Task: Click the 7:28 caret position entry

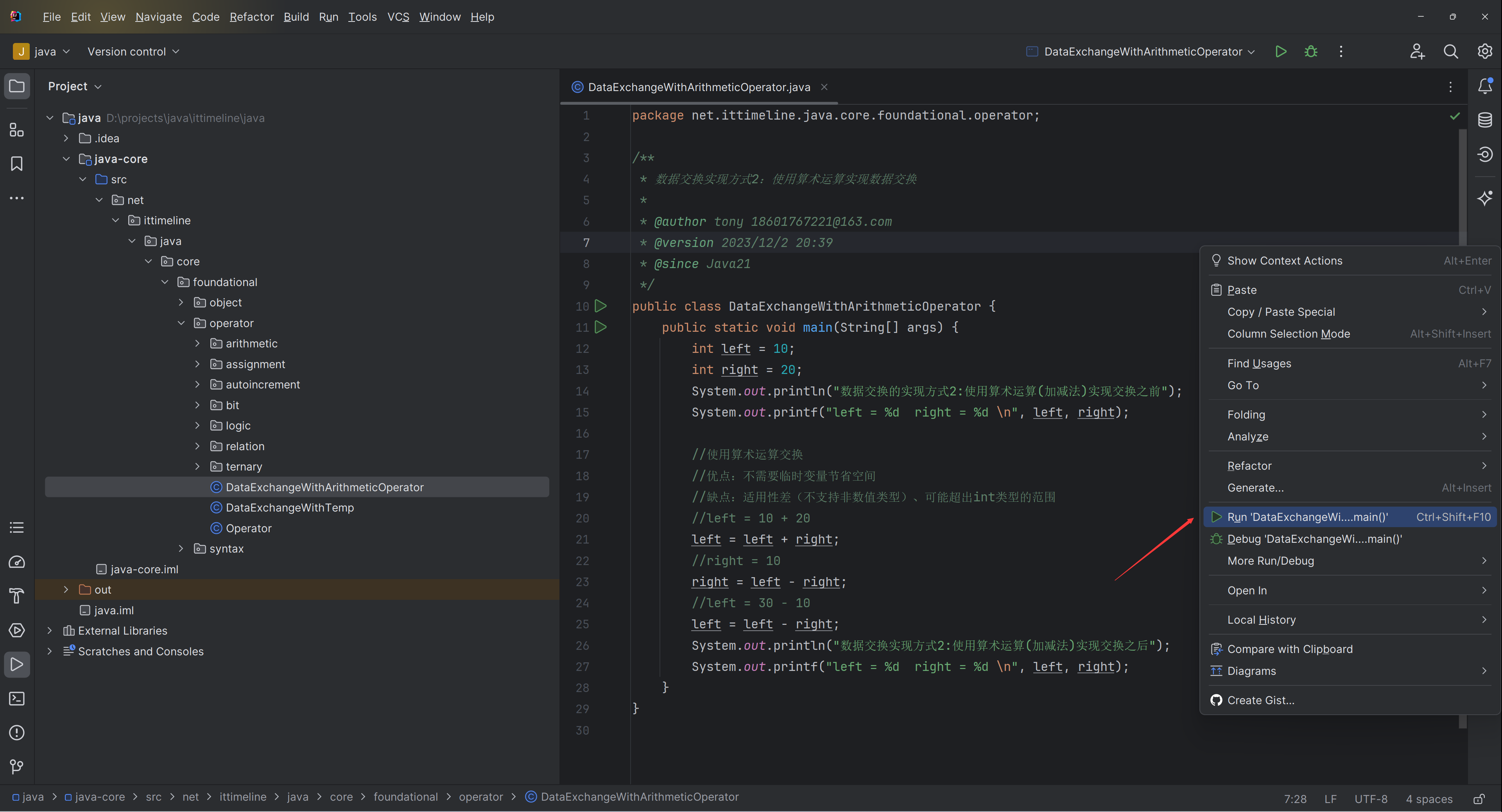Action: click(x=1295, y=799)
